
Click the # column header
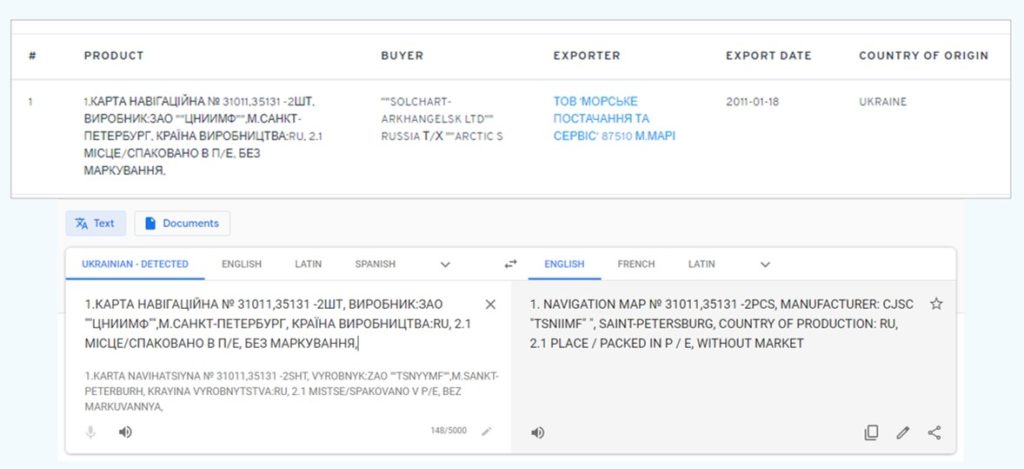(32, 56)
